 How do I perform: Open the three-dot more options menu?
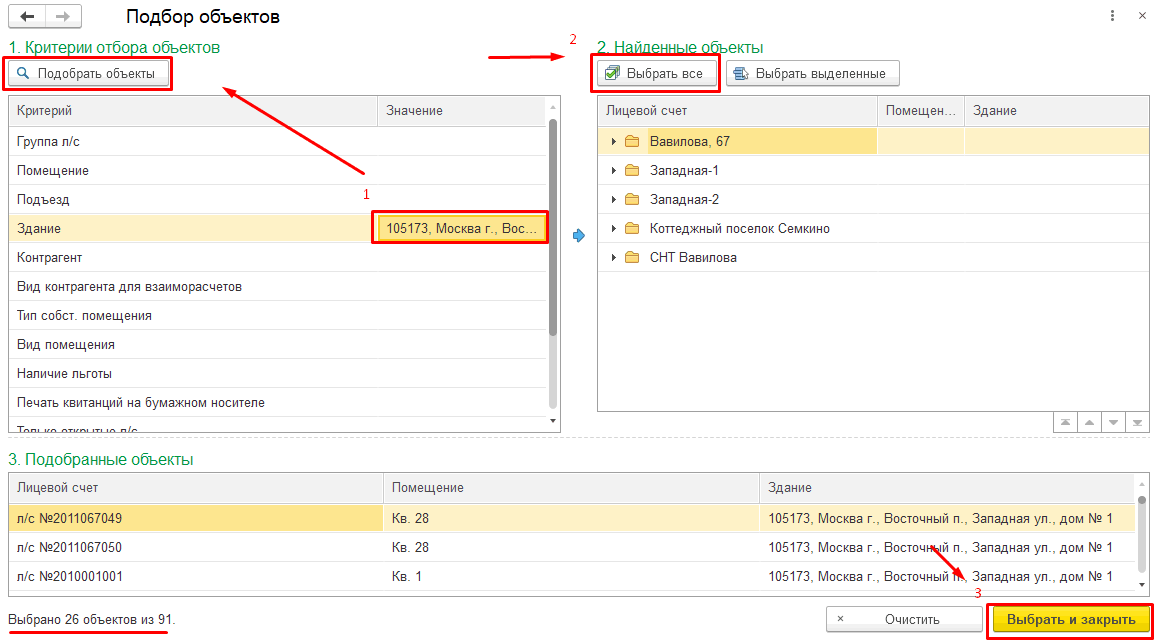[x=1112, y=17]
